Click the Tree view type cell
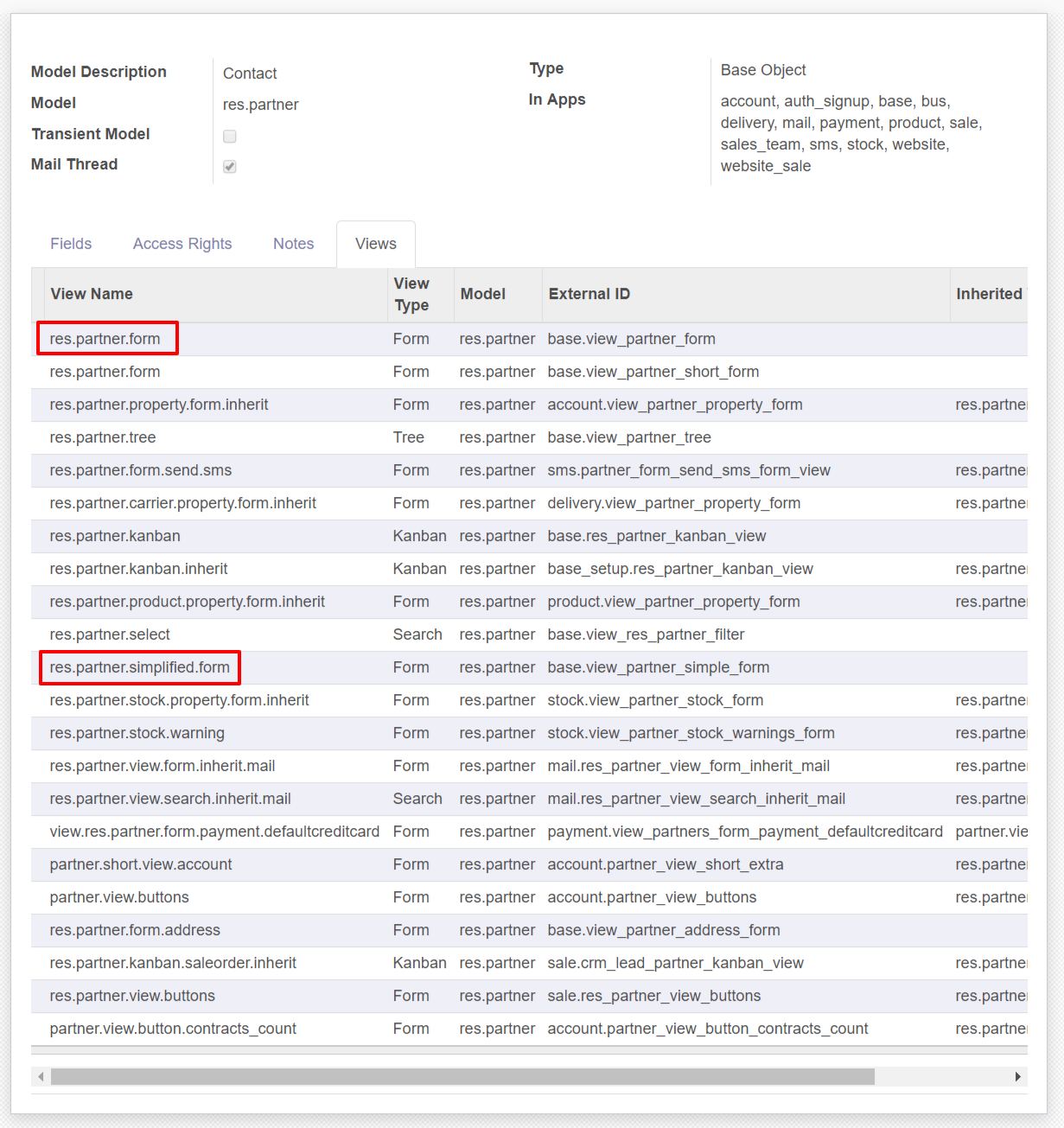Viewport: 1064px width, 1128px height. click(409, 437)
